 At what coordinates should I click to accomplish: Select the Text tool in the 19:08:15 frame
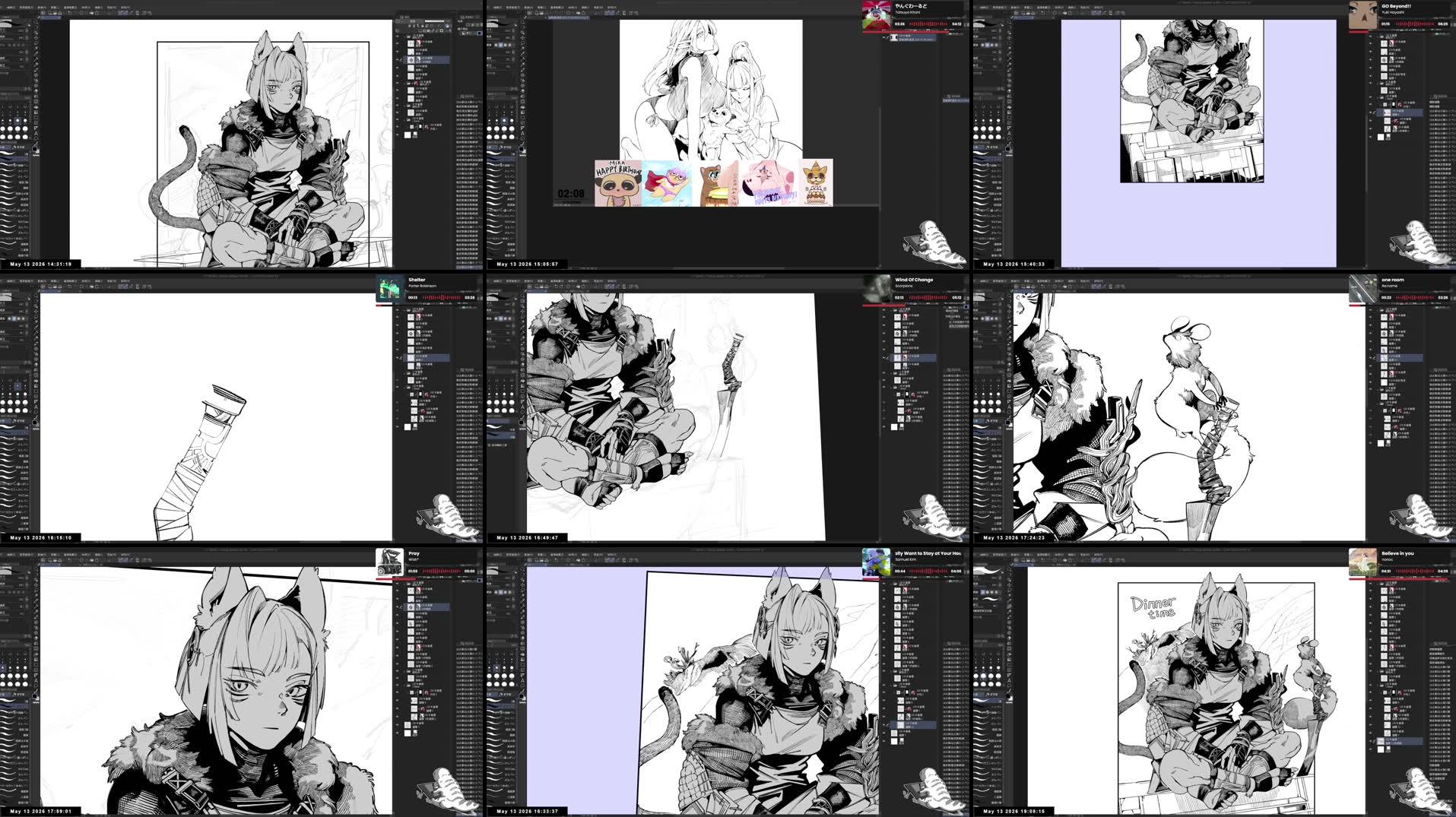point(1009,680)
